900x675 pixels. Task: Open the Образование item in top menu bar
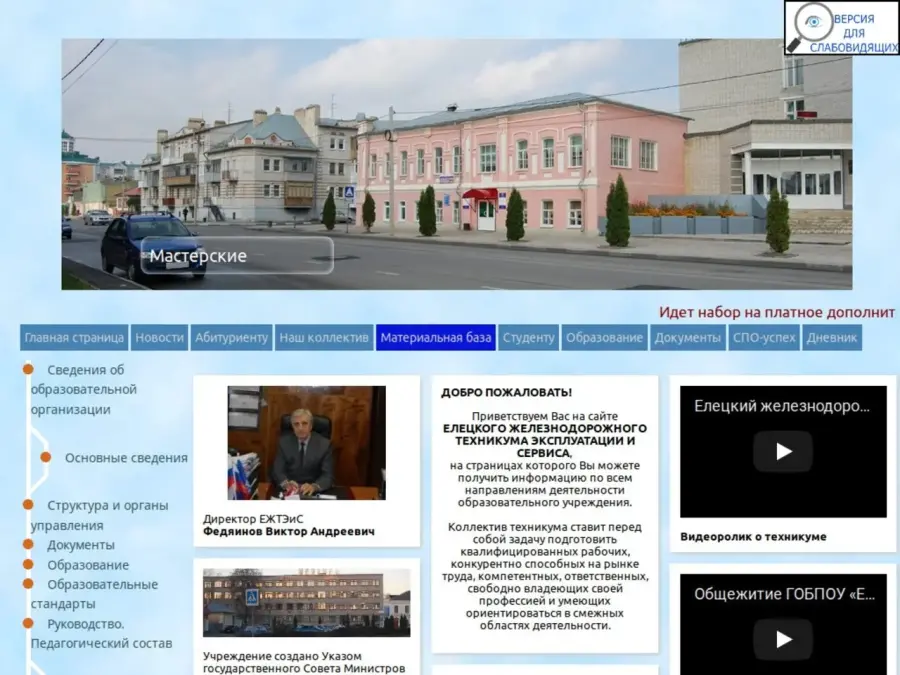pos(604,338)
